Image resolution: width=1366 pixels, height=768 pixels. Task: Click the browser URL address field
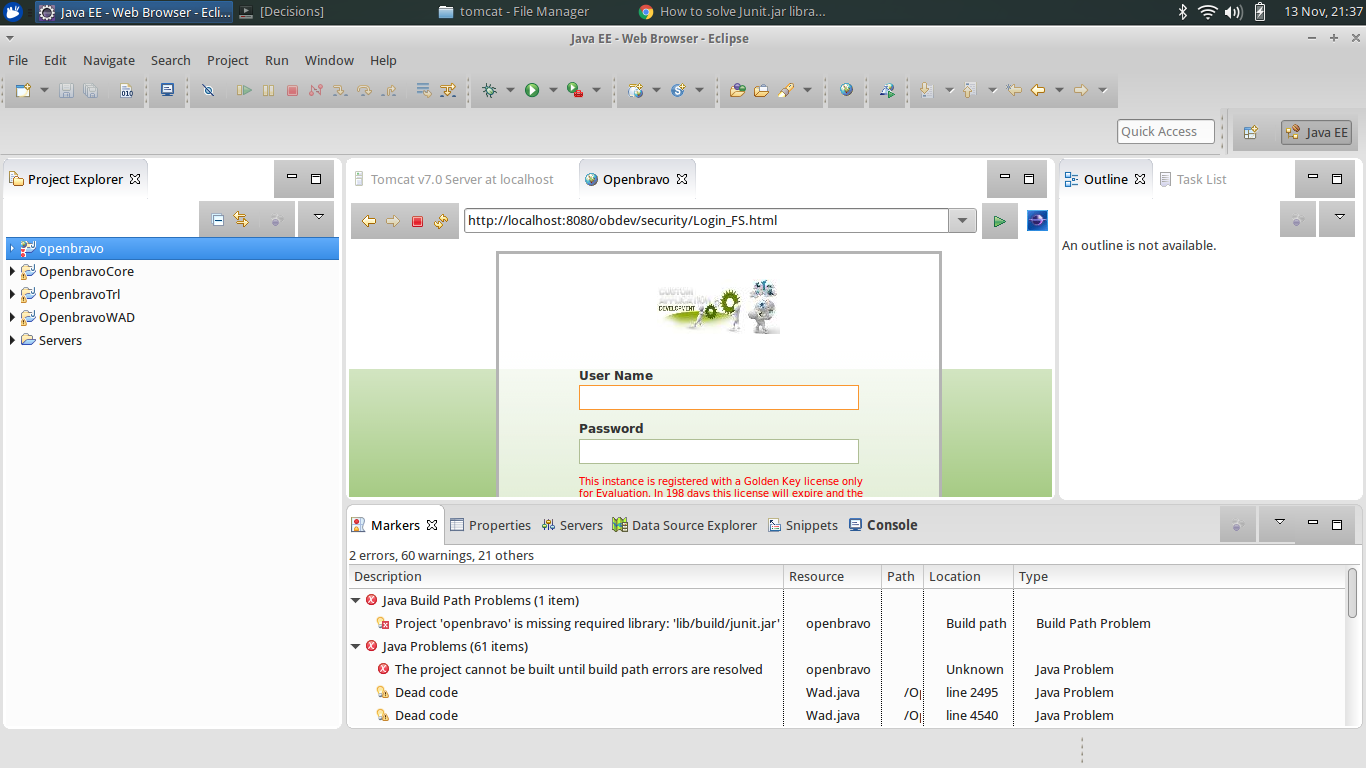tap(706, 221)
